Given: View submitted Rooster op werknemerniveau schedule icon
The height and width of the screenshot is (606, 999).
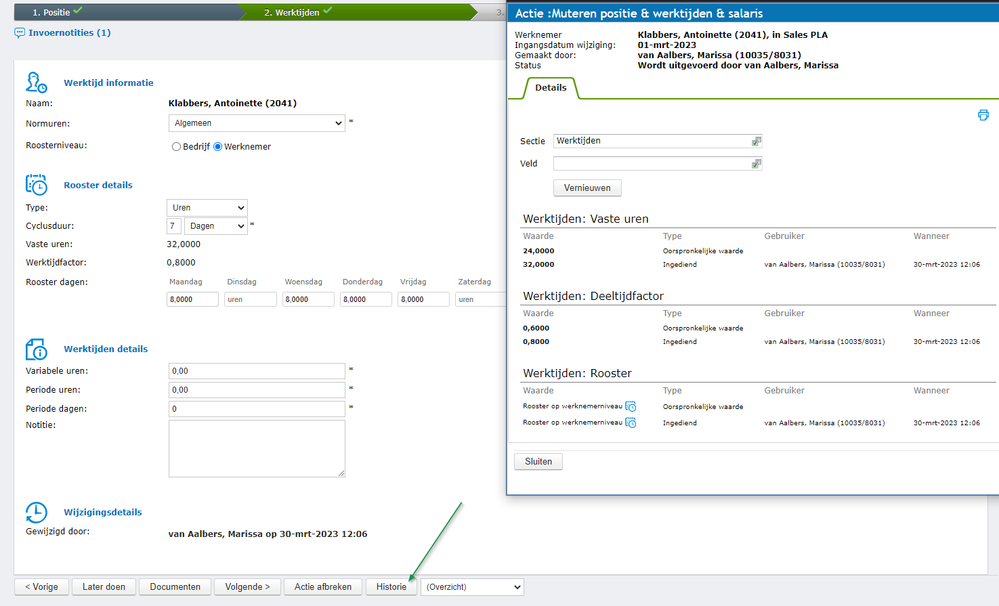Looking at the screenshot, I should pyautogui.click(x=631, y=422).
